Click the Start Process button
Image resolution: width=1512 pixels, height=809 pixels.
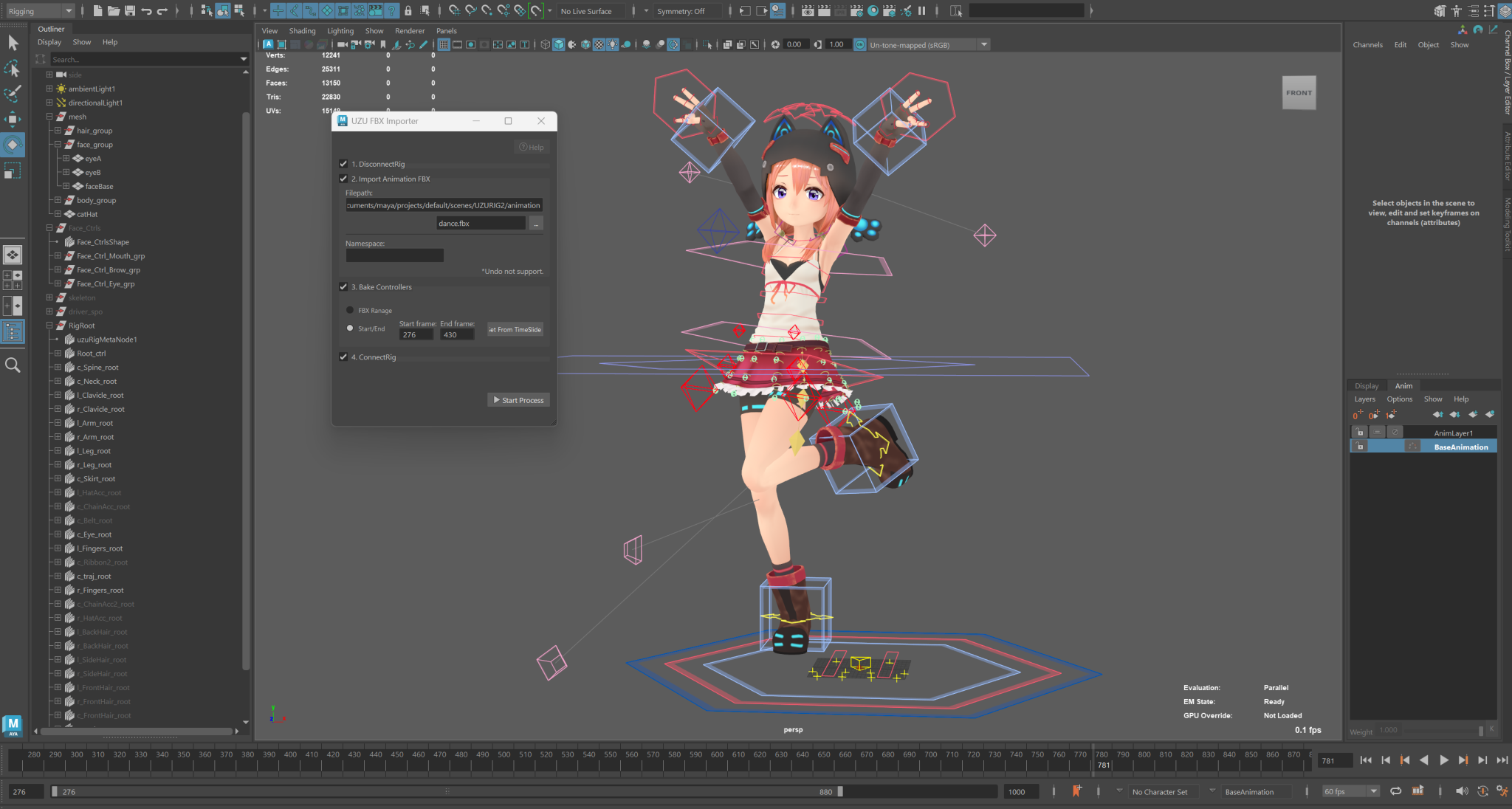coord(518,399)
